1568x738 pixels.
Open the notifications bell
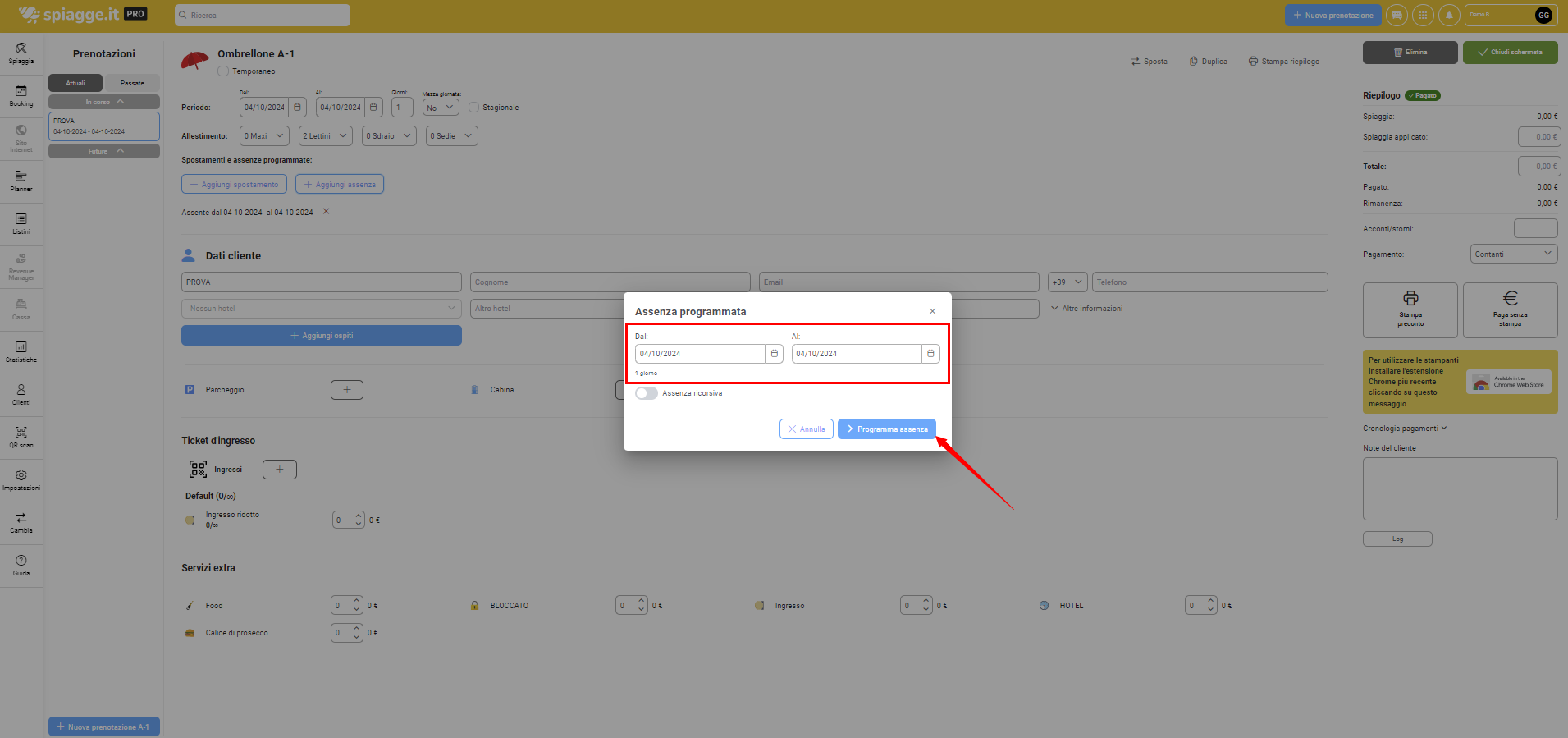[1449, 15]
